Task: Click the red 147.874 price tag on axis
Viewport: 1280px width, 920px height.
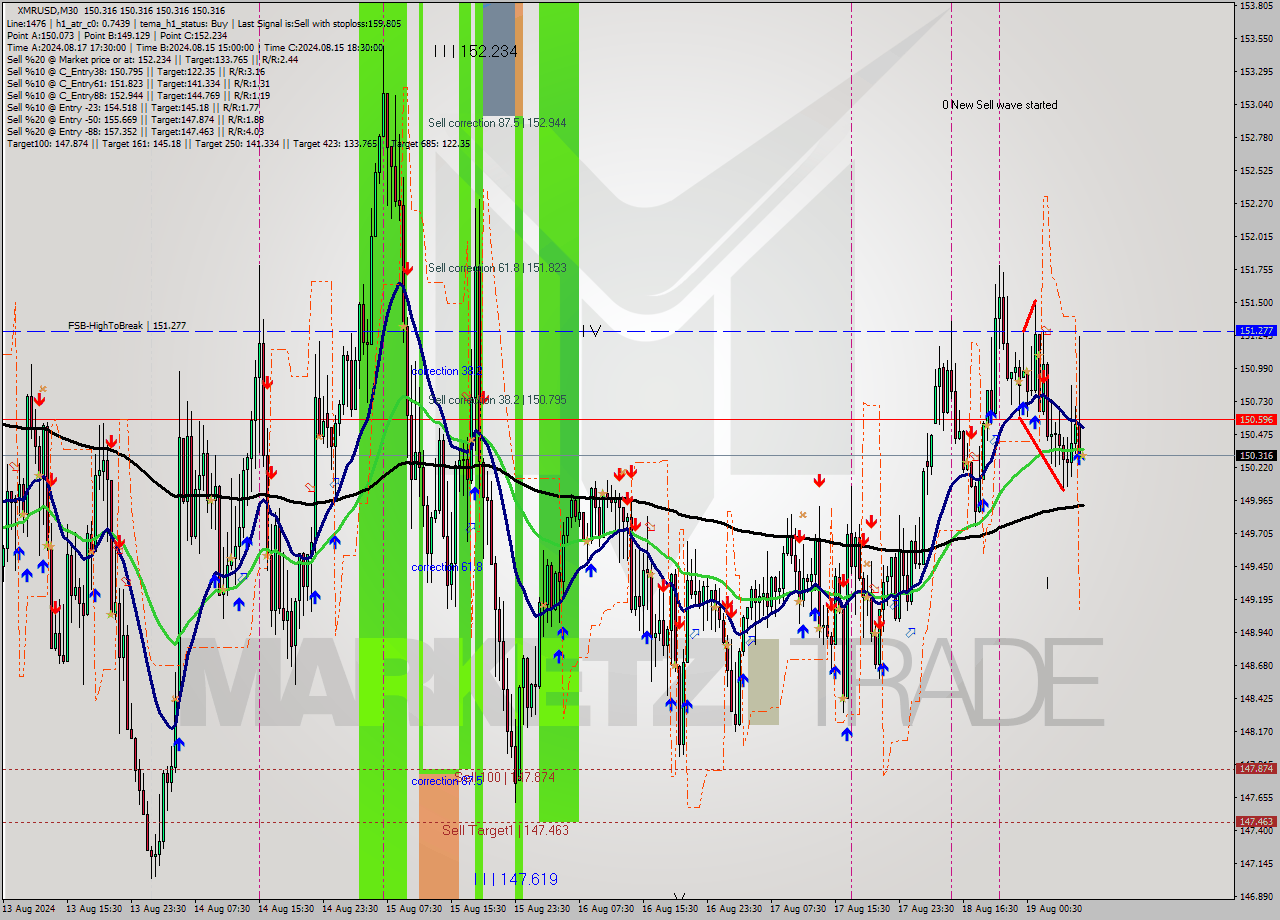Action: (1256, 768)
